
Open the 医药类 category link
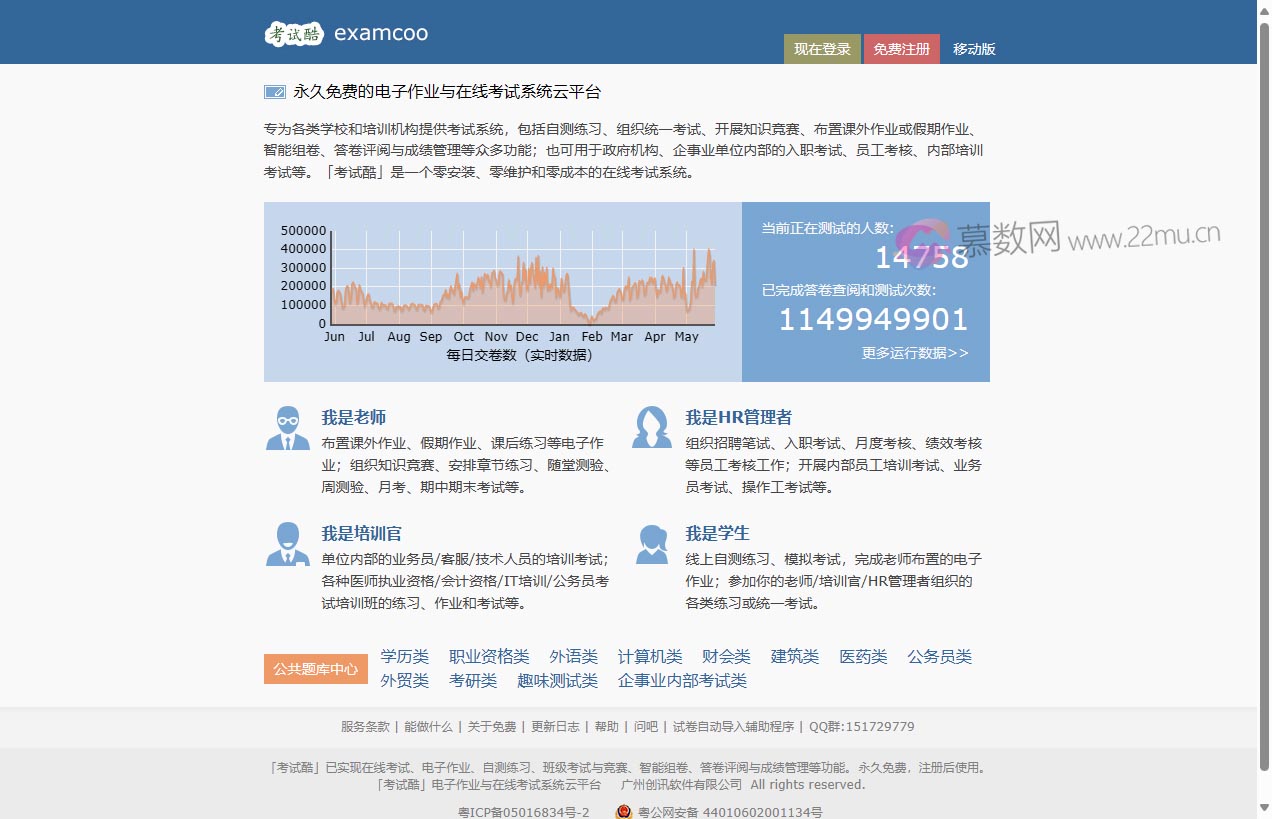(862, 656)
